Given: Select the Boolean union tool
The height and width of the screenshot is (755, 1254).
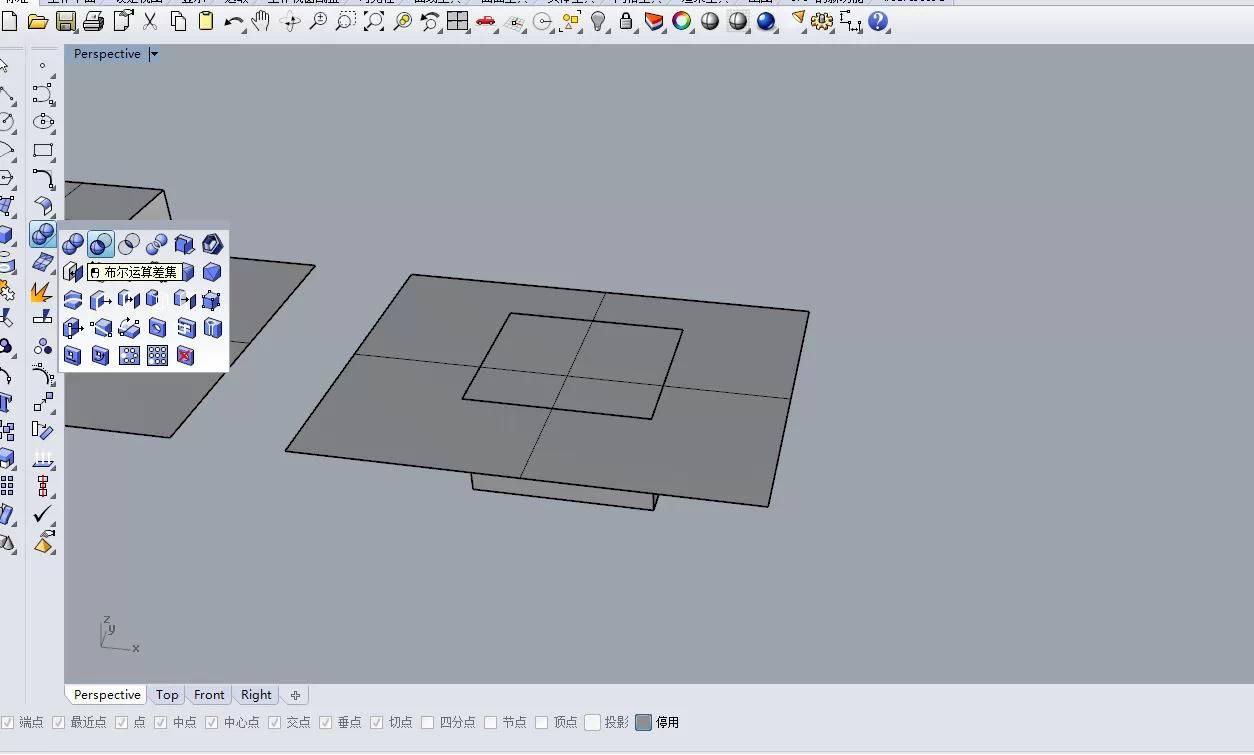Looking at the screenshot, I should 72,244.
